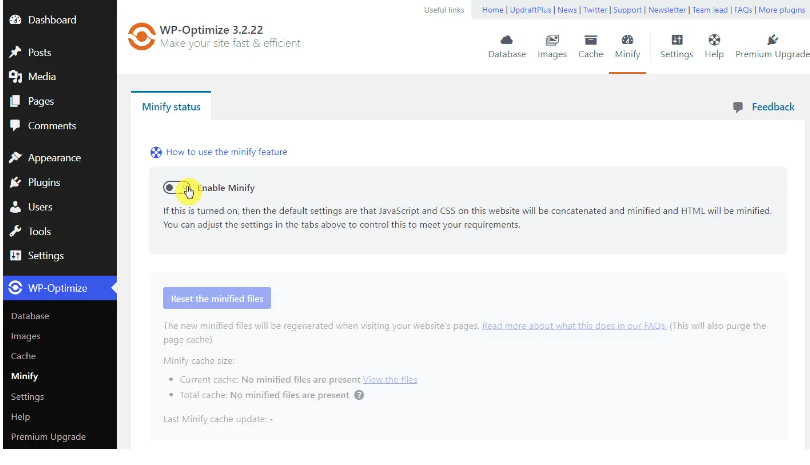Select the Minify status tab

pyautogui.click(x=171, y=106)
